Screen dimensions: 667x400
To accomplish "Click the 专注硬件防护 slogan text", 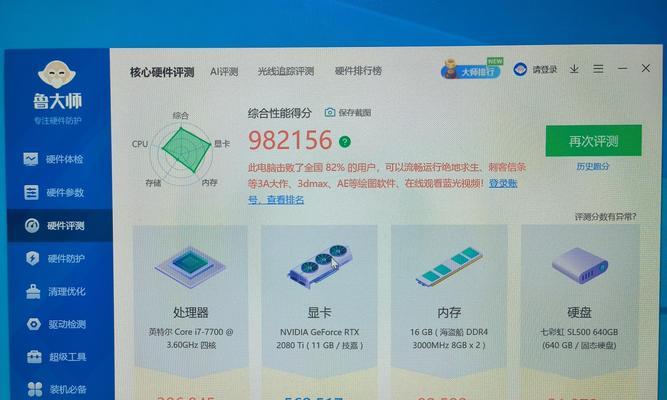I will tap(58, 121).
